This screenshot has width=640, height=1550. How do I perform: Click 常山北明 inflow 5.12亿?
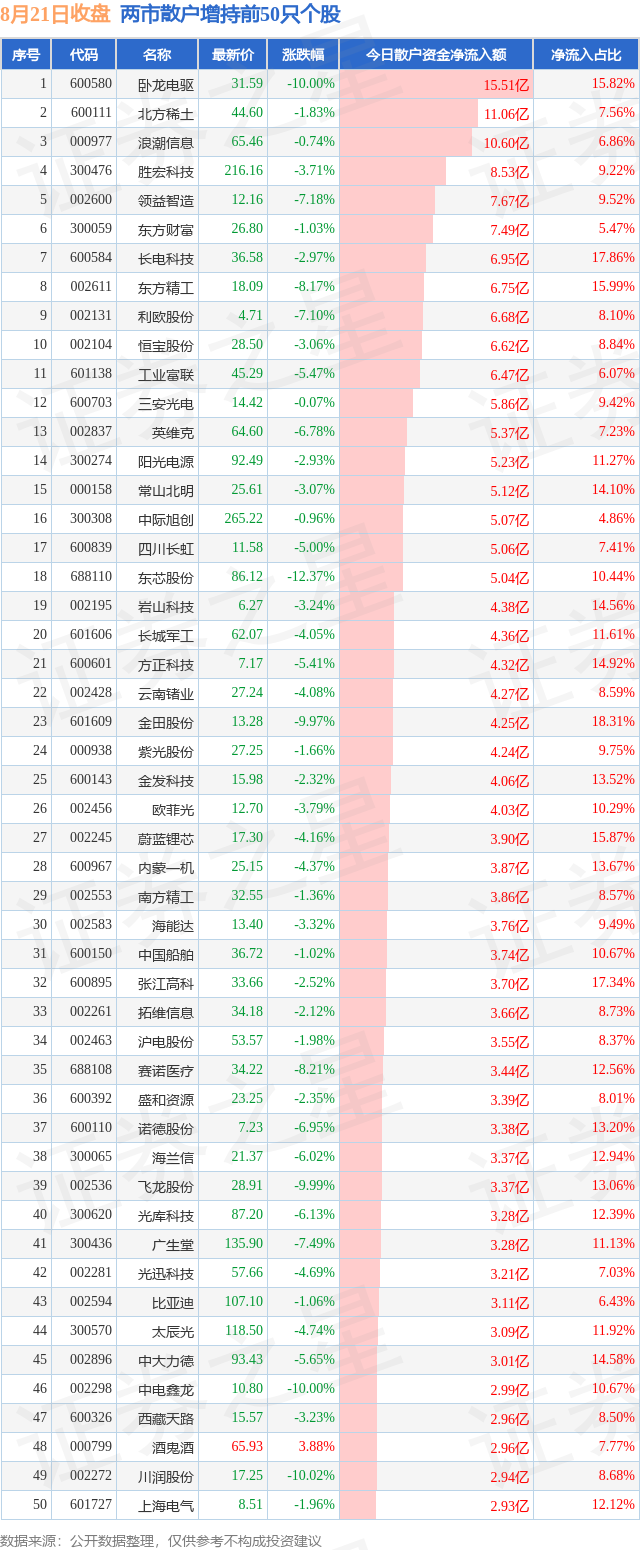pyautogui.click(x=509, y=491)
